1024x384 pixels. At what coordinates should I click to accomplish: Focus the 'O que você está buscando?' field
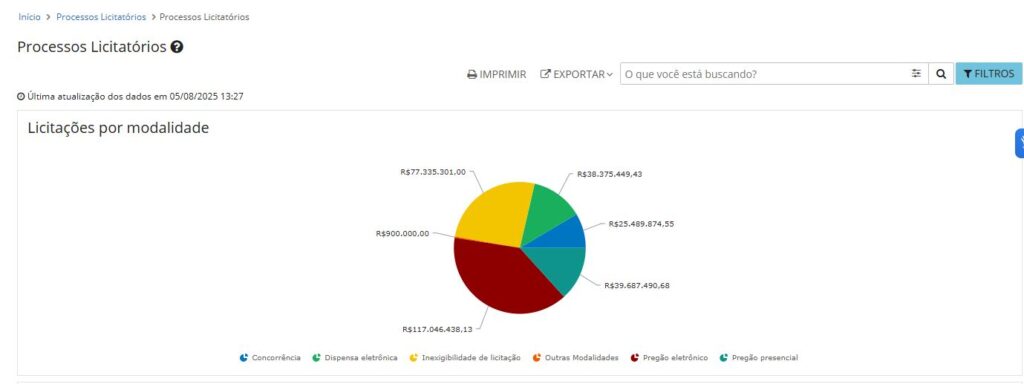pos(764,74)
